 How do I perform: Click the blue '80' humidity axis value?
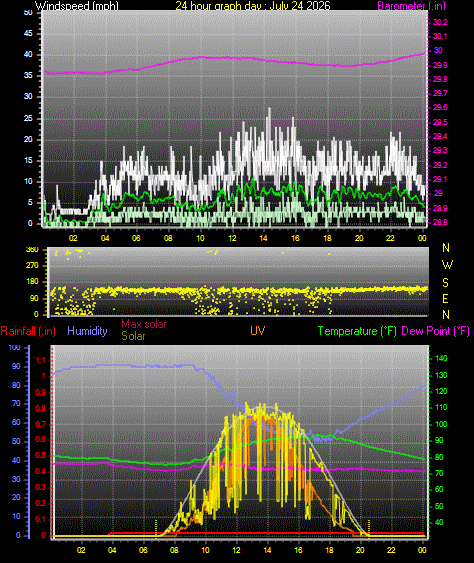tap(16, 386)
